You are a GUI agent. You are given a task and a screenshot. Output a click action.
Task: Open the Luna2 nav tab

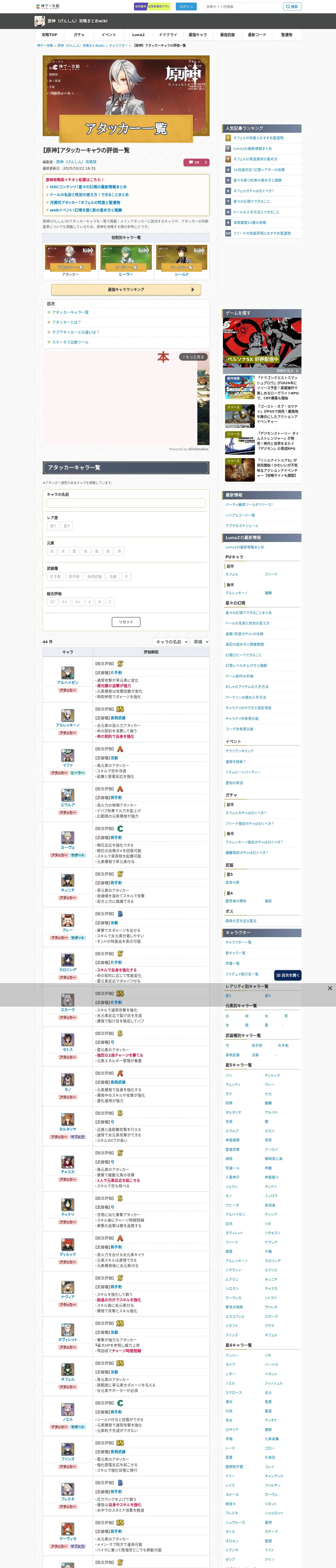pos(138,35)
